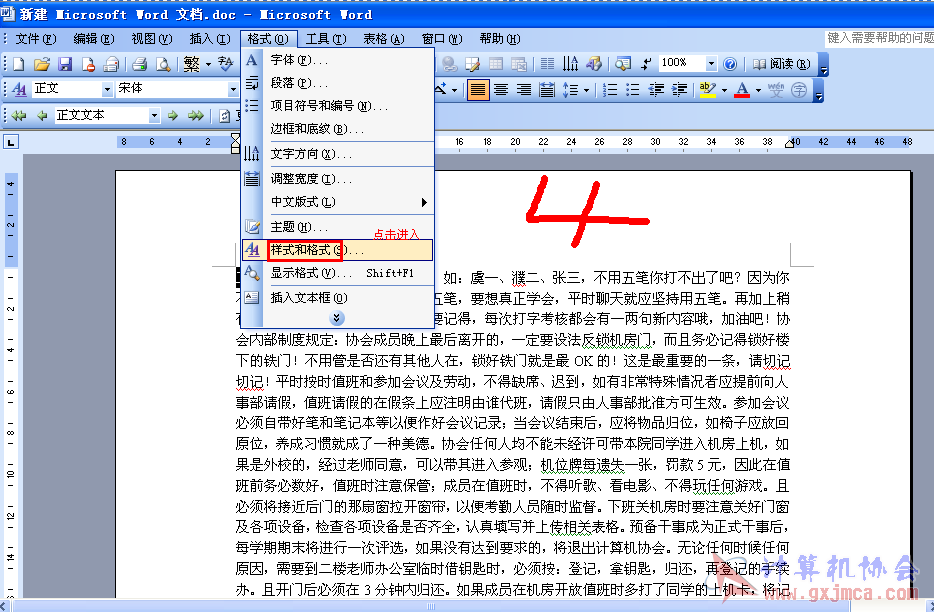Promote to Heading 1 double-arrow button

19,116
